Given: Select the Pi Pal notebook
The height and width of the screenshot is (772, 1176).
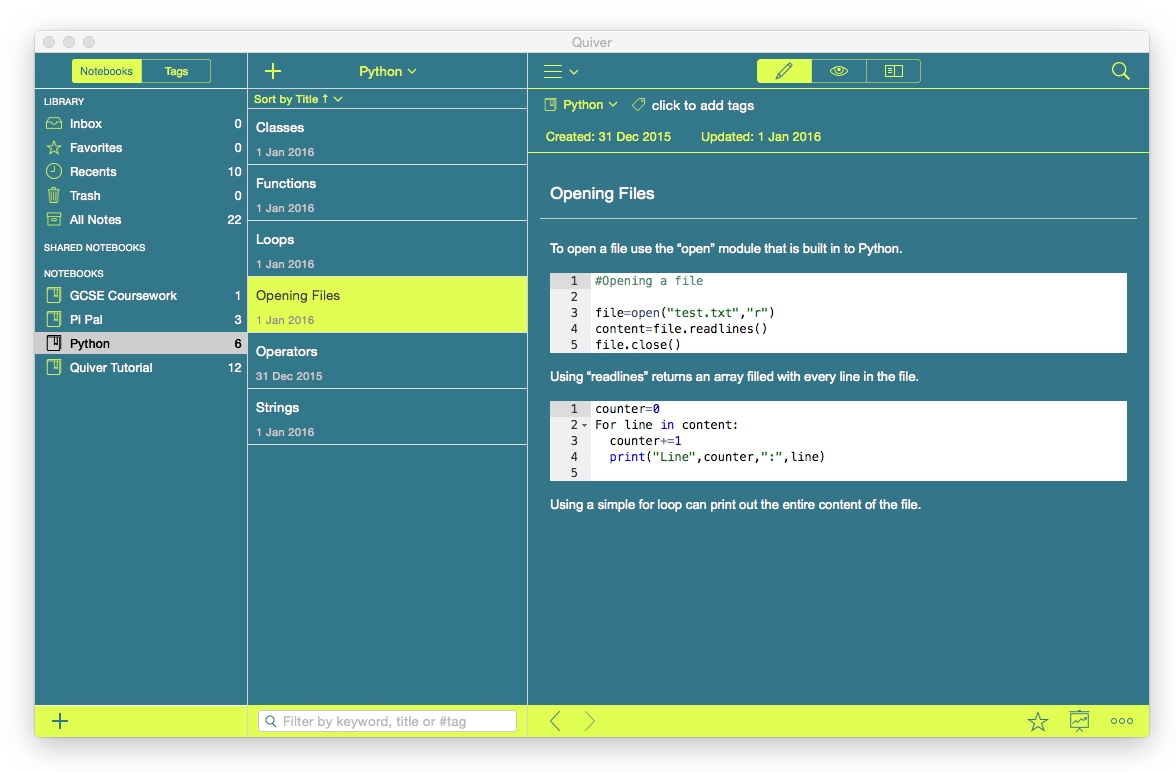Looking at the screenshot, I should (x=142, y=320).
